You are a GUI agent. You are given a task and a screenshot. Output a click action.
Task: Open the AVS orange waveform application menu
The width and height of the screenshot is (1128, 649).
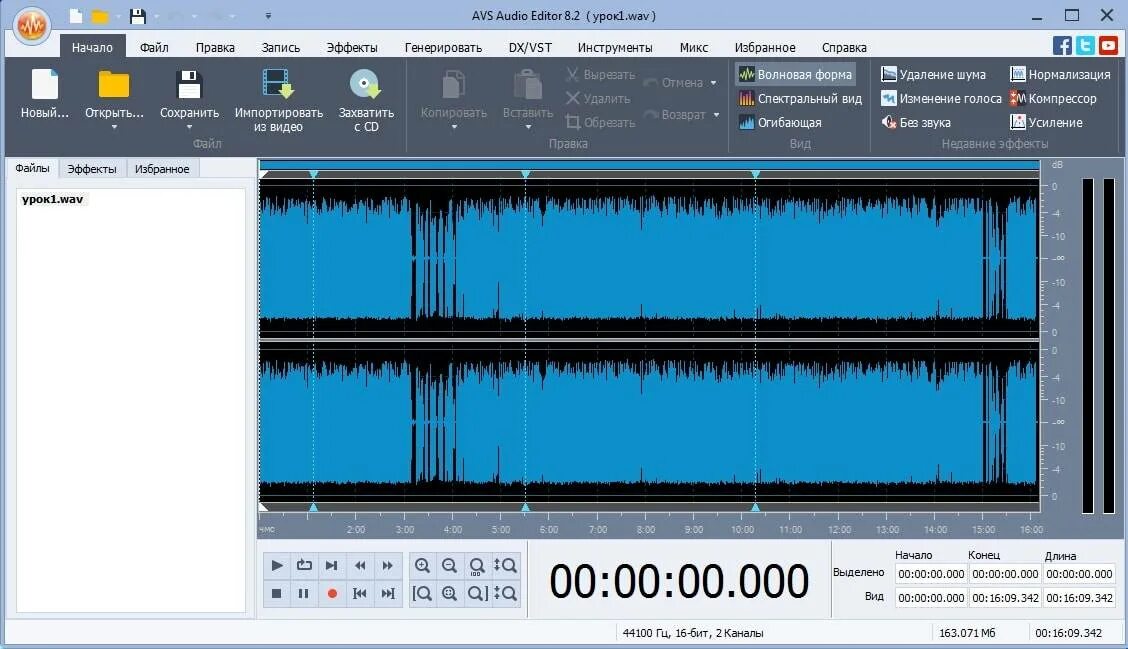pyautogui.click(x=32, y=27)
